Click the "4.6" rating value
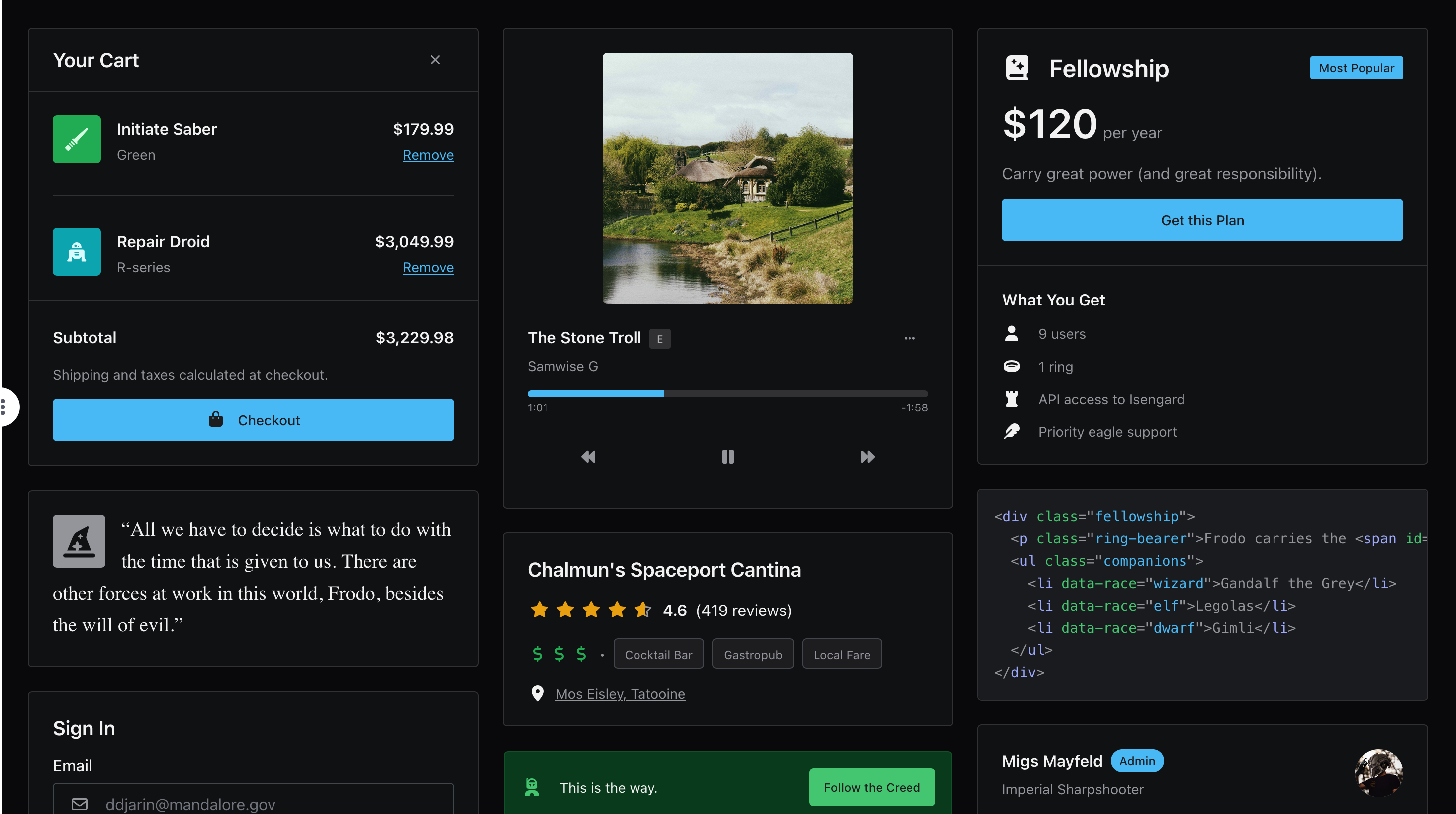 click(x=675, y=611)
